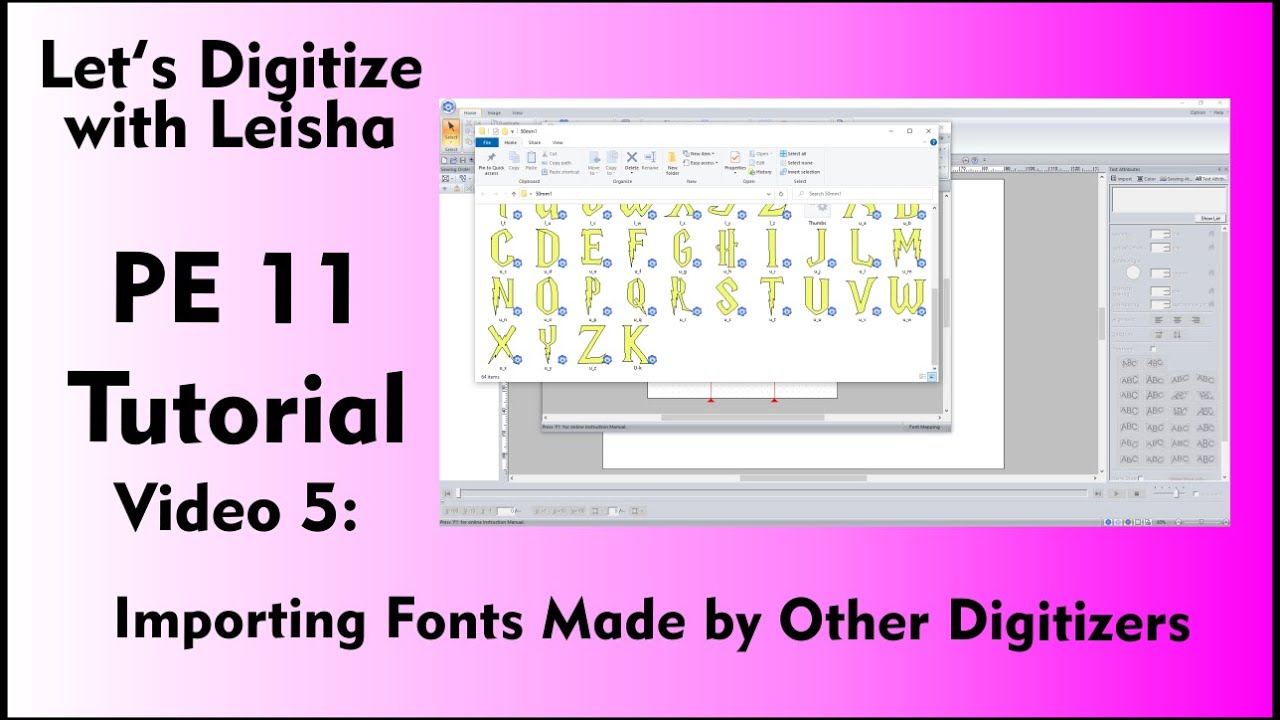This screenshot has width=1280, height=720.
Task: Open Explorer quick access toolbar dropdown
Action: click(x=512, y=131)
